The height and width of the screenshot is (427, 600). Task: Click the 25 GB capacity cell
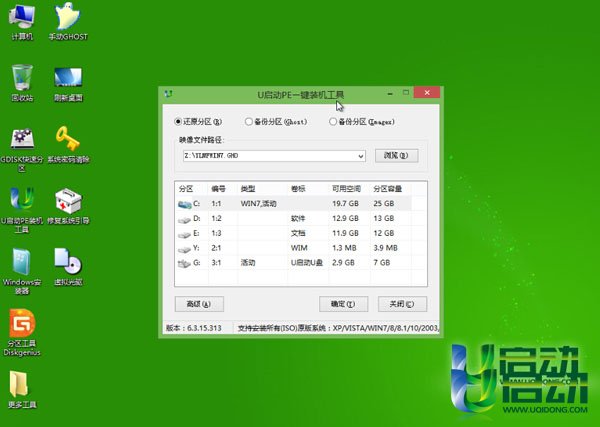[x=384, y=204]
